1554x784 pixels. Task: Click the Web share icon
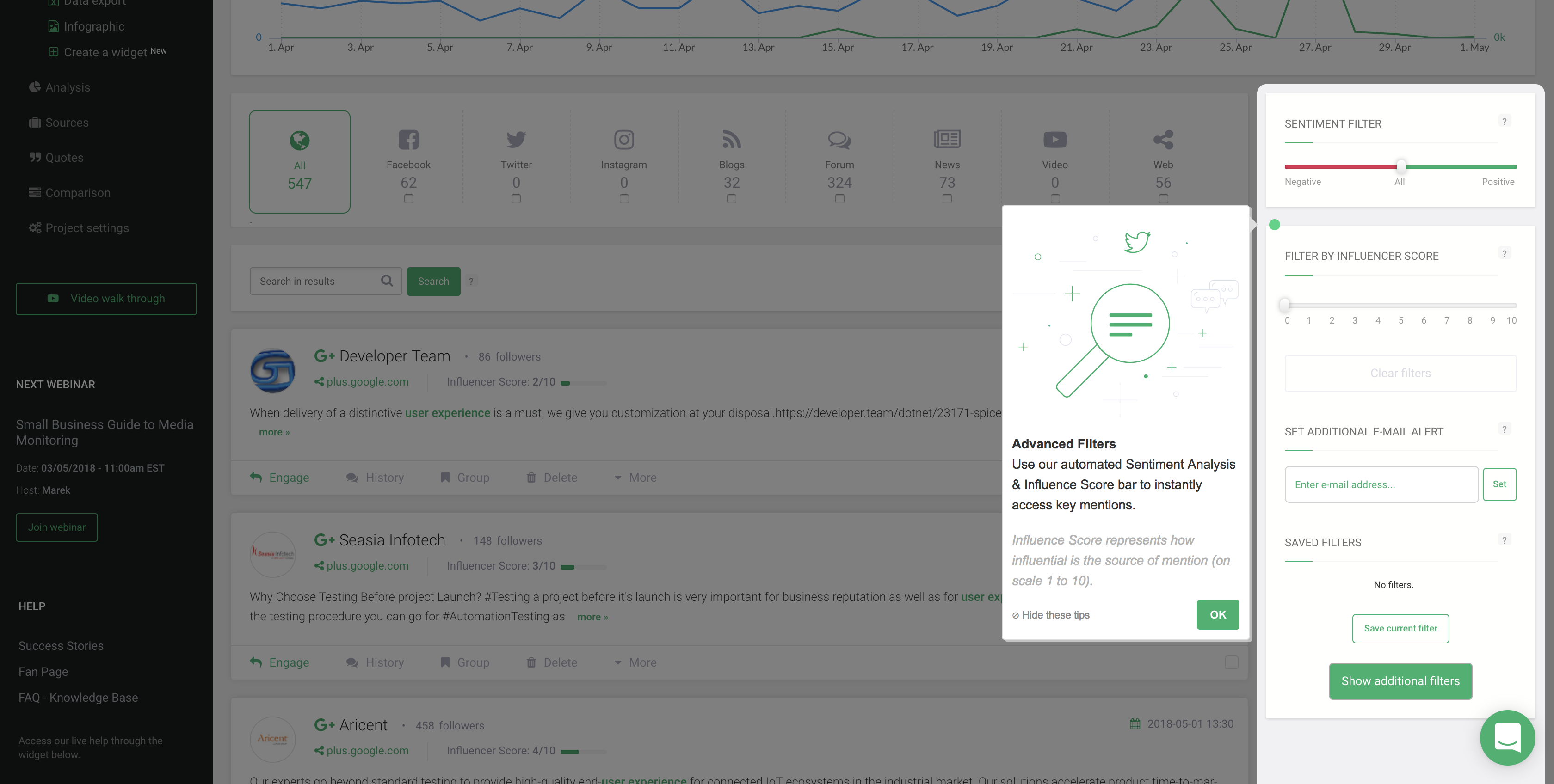[1163, 140]
